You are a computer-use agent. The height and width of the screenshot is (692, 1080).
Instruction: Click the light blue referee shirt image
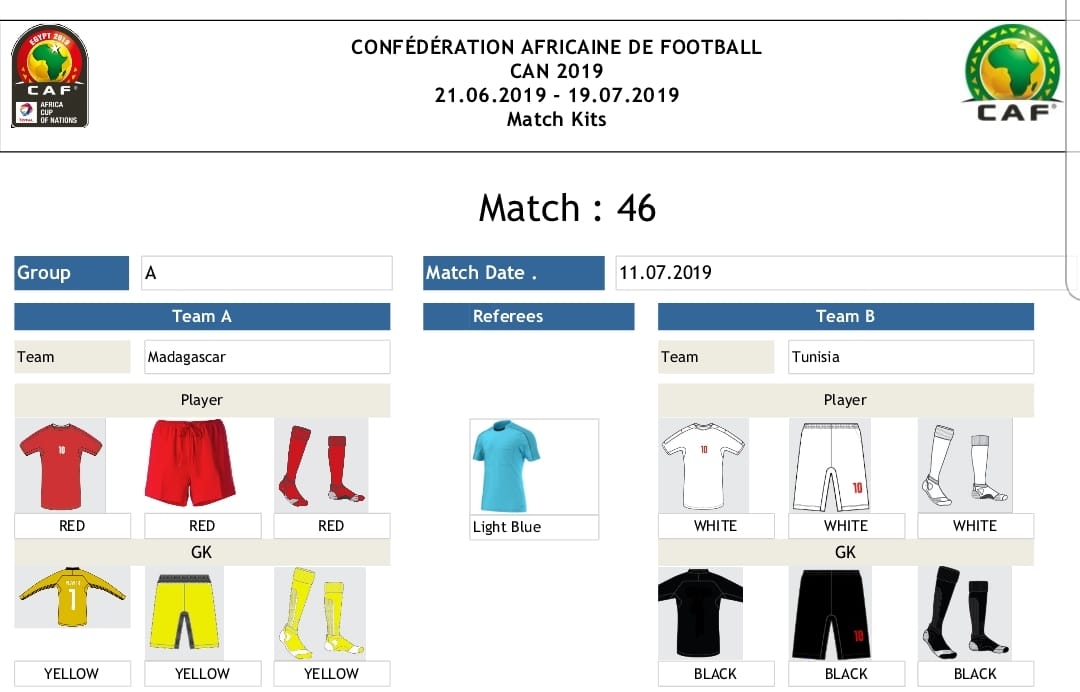[x=506, y=466]
